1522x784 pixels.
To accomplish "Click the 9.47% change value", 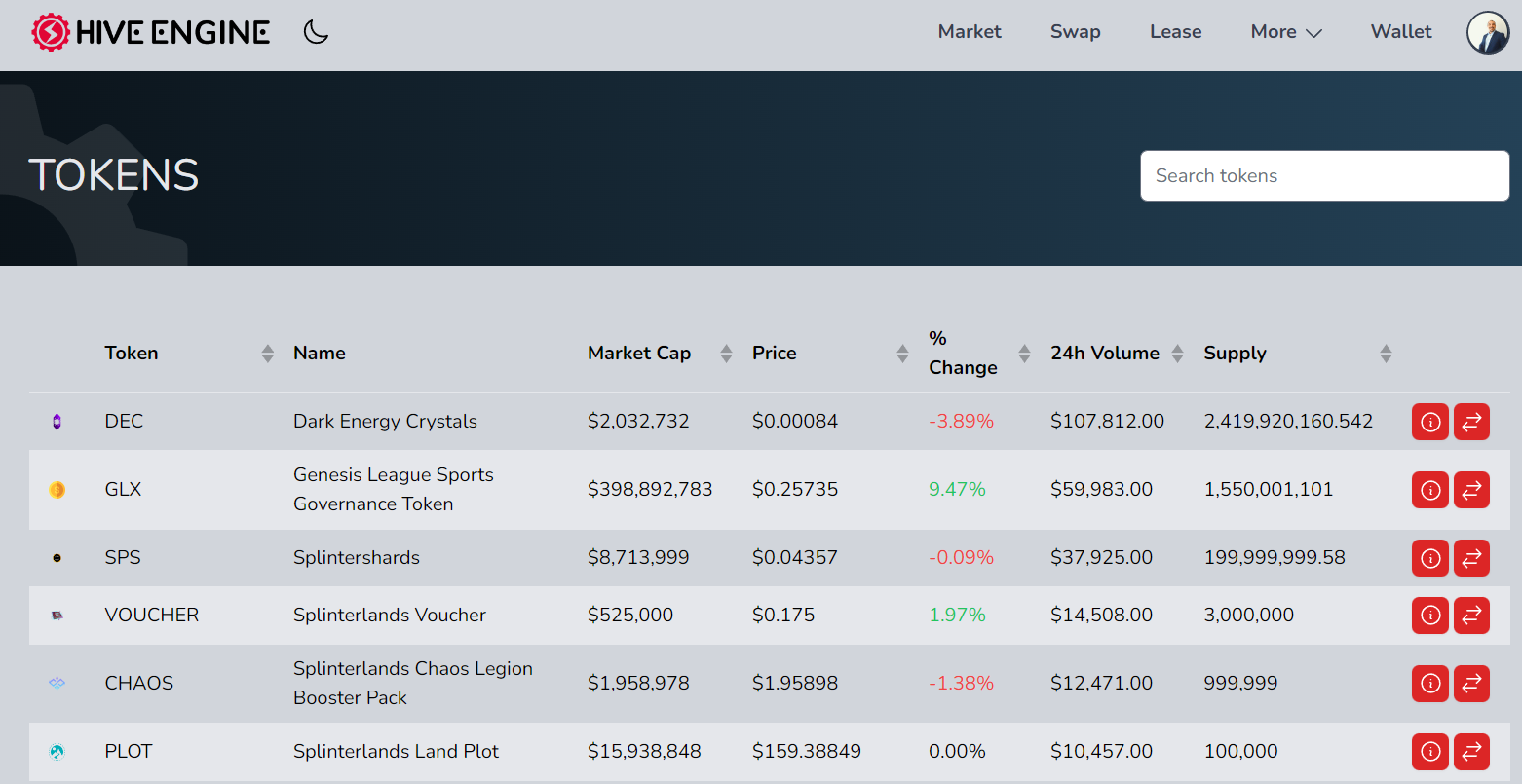I will (x=958, y=489).
